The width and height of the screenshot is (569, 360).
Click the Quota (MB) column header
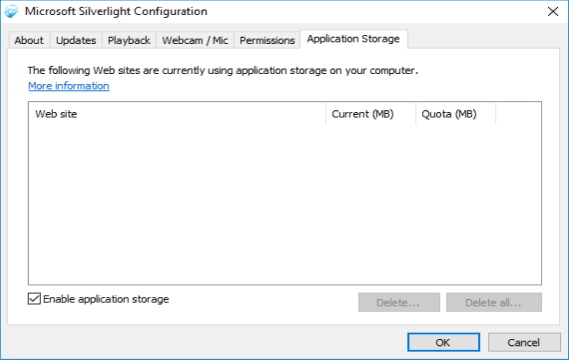pos(455,114)
